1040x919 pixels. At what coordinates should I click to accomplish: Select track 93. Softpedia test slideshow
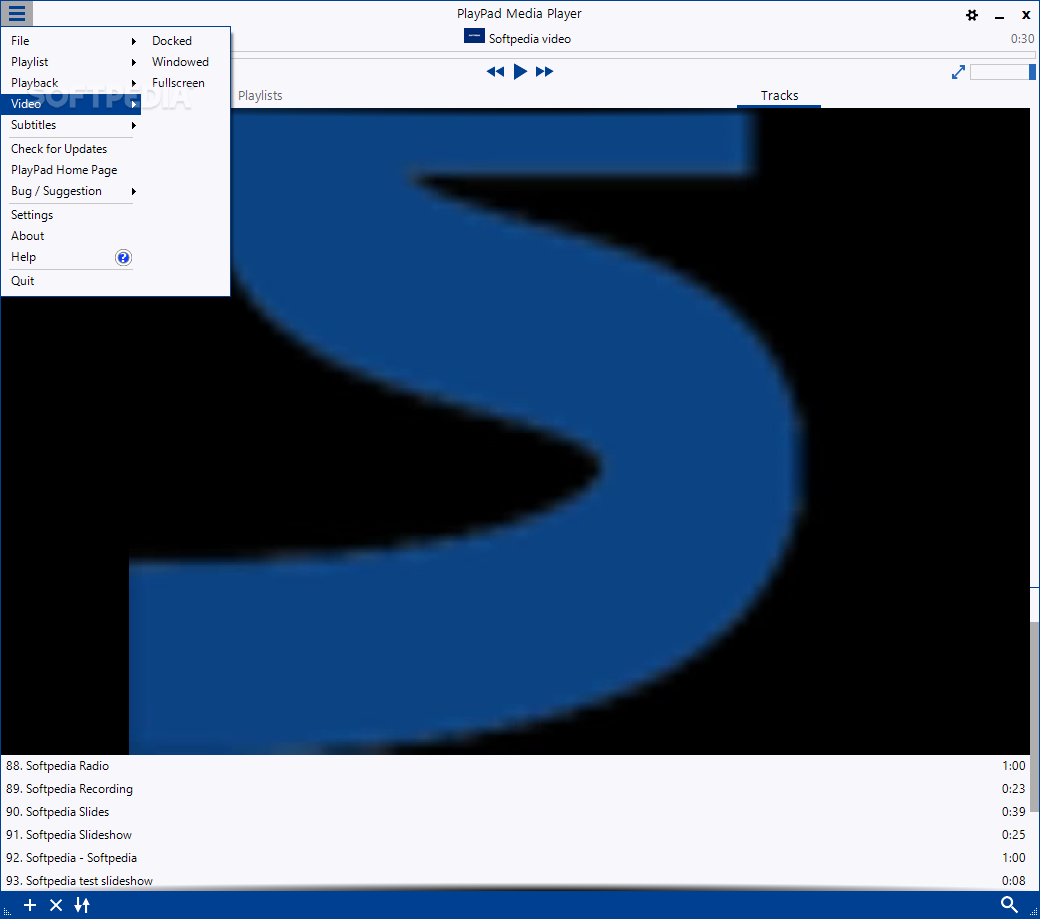(515, 881)
